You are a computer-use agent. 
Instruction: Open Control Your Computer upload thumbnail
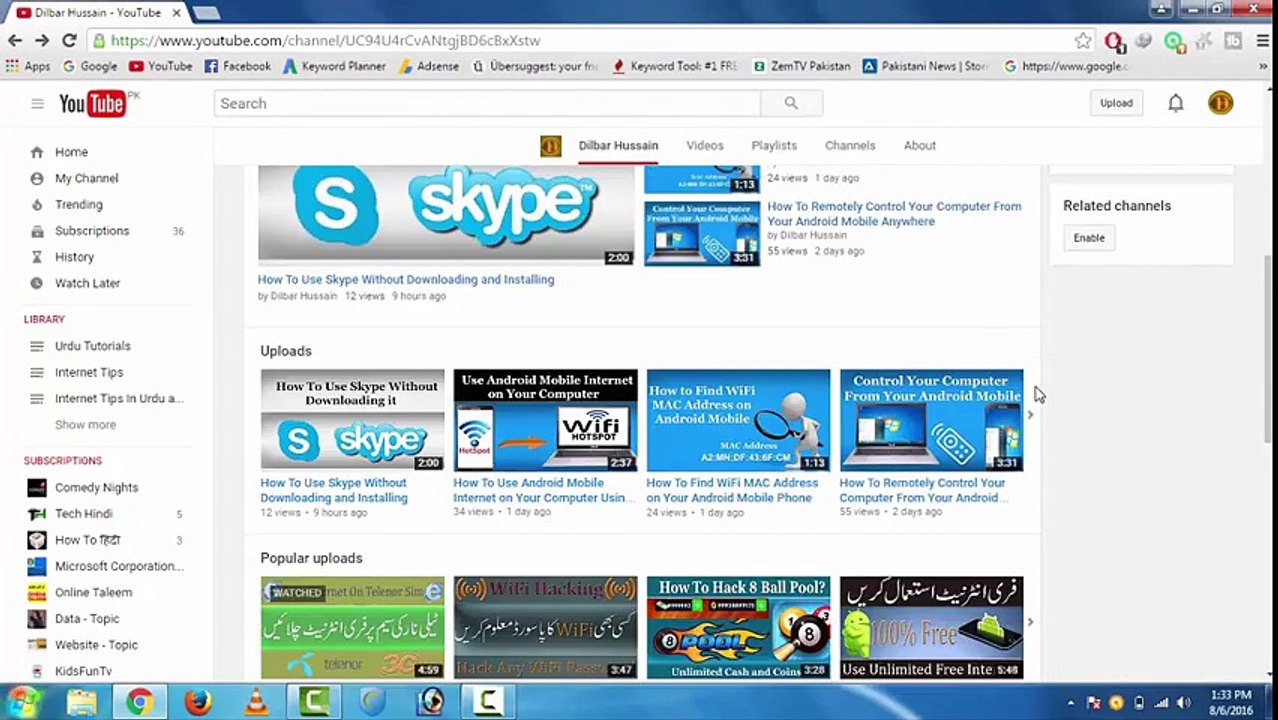tap(931, 420)
